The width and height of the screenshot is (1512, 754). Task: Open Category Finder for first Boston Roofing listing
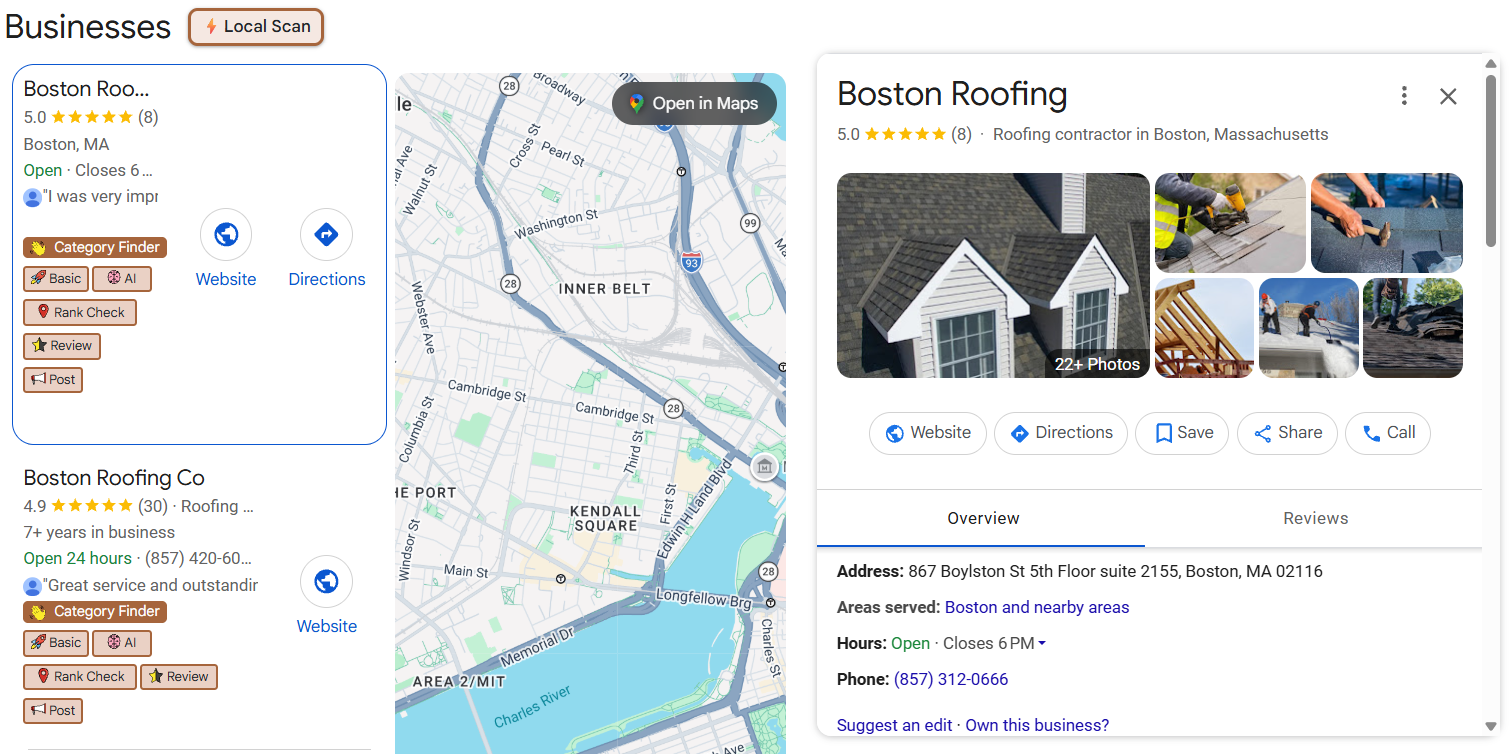tap(95, 247)
